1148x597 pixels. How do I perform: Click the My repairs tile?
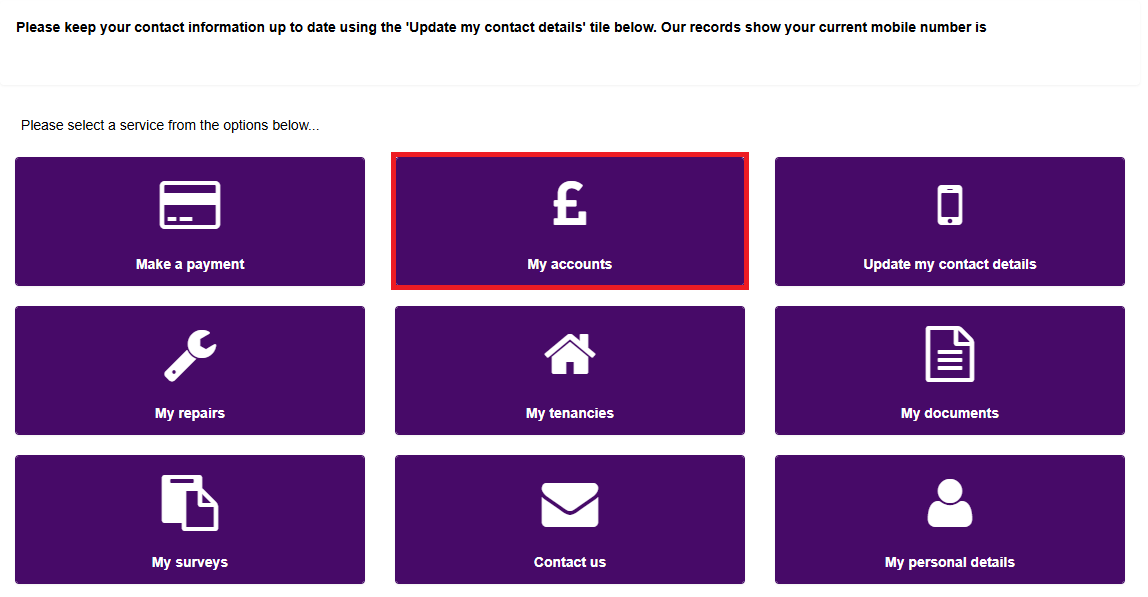pos(190,370)
